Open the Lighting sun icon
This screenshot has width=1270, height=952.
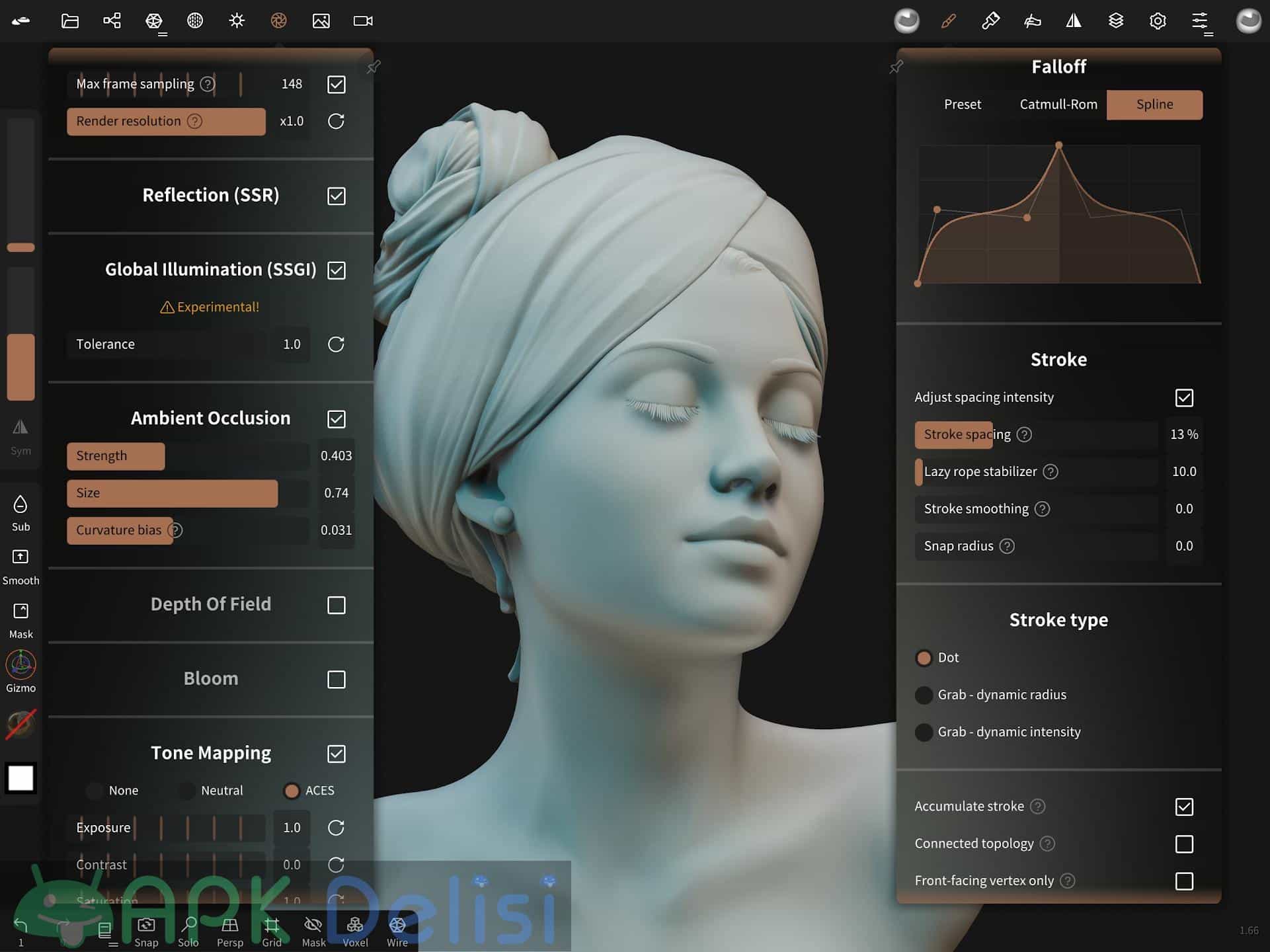[x=237, y=21]
